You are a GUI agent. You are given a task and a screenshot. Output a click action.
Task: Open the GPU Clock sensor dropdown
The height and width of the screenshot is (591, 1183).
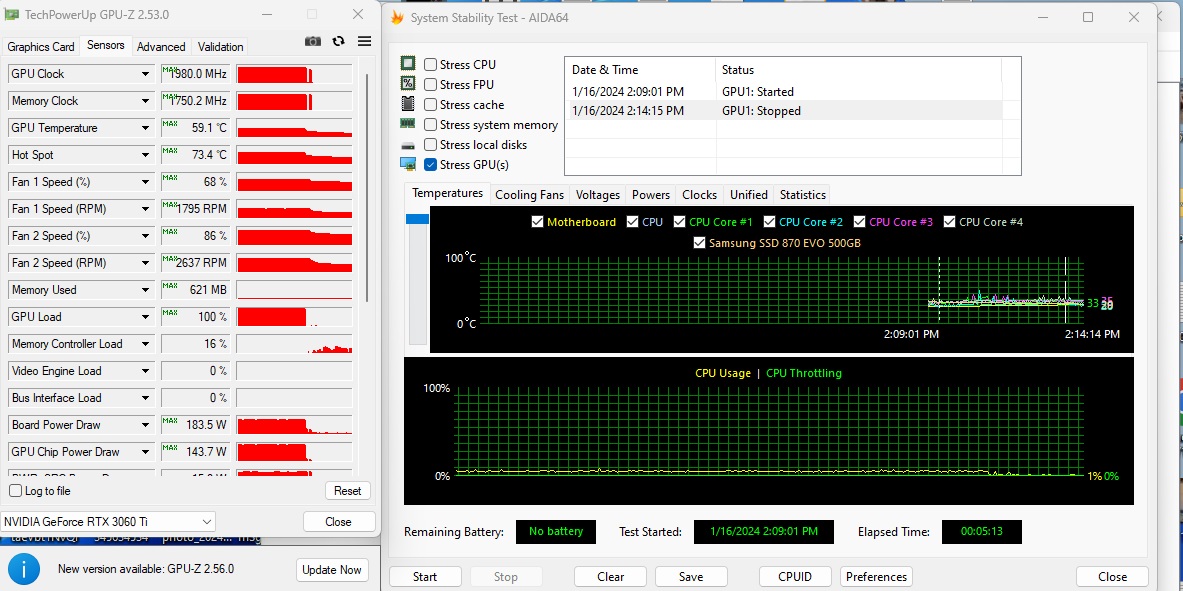pos(145,74)
